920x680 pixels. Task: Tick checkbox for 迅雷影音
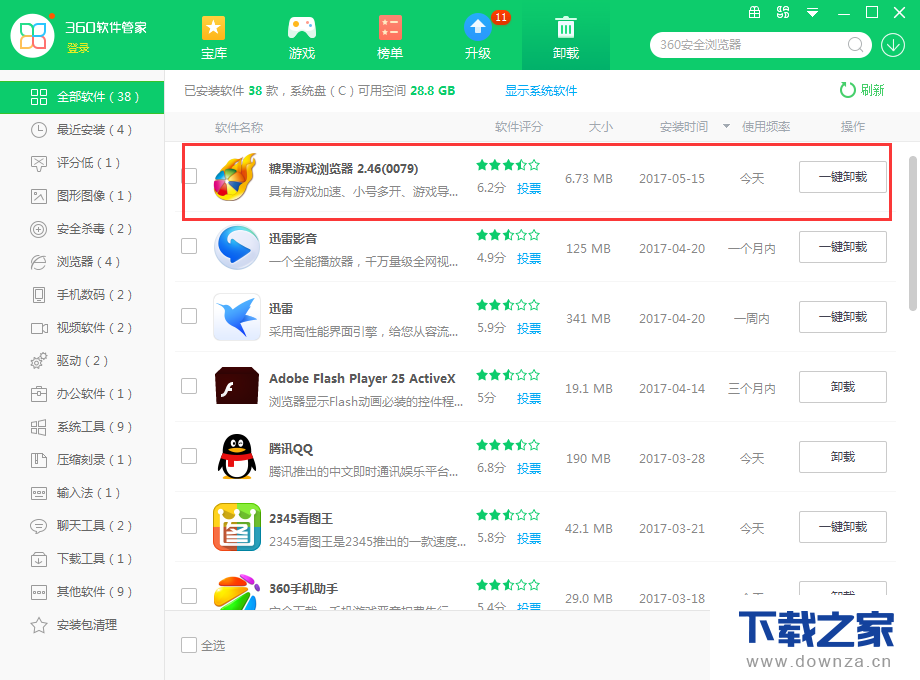(x=189, y=246)
